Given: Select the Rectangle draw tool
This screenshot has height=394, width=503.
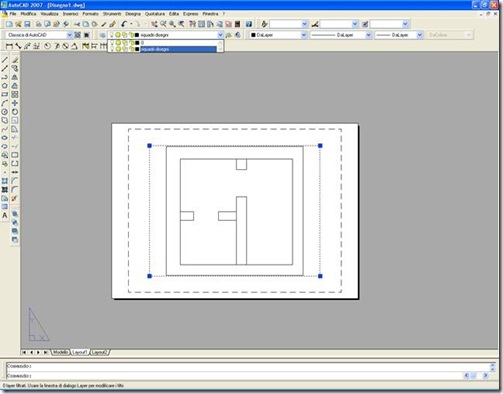Looking at the screenshot, I should [5, 95].
